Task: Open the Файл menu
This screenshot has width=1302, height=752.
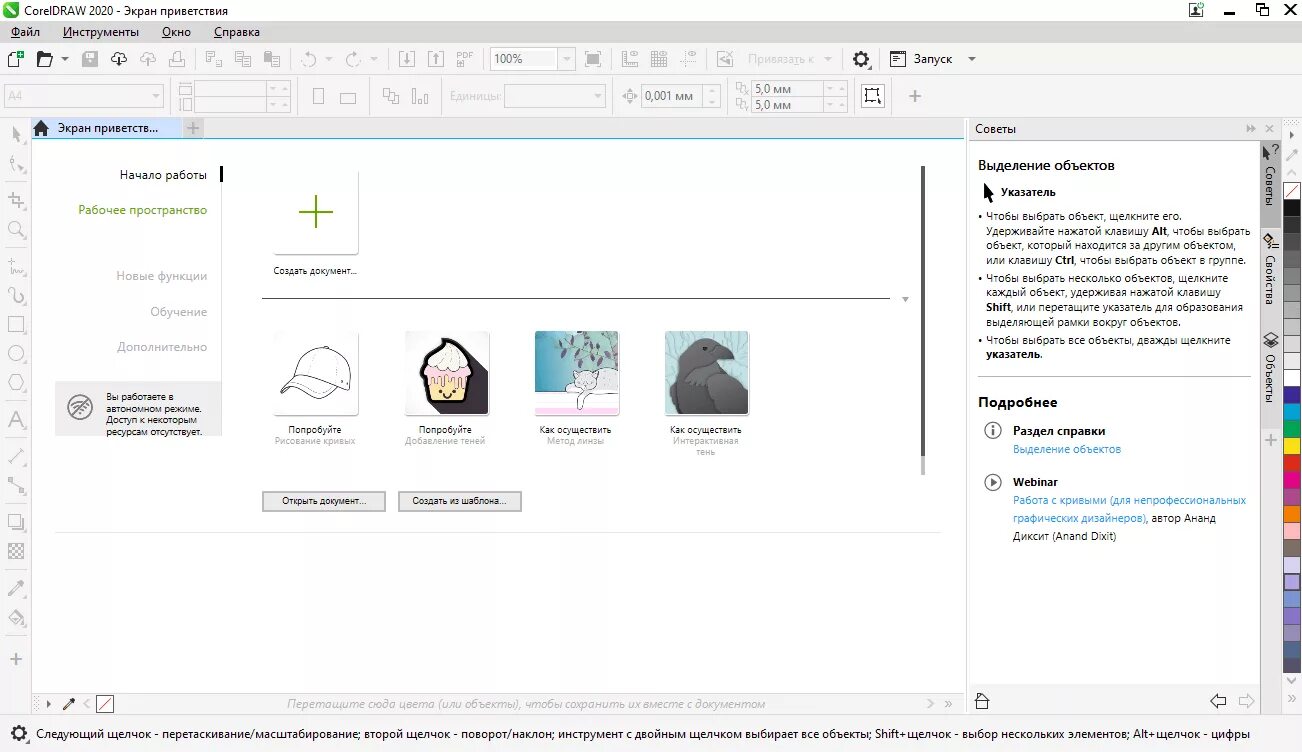Action: [26, 32]
